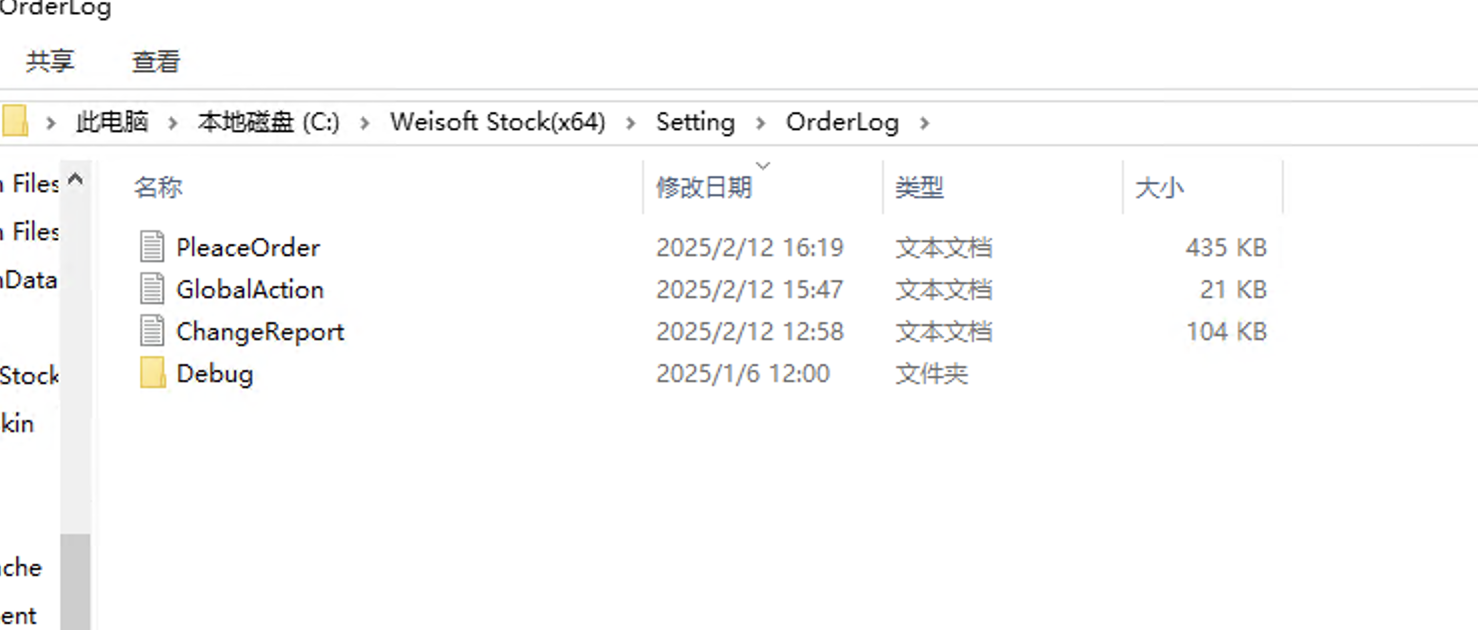Expand chevron after OrderLog in breadcrumb
Screen dimensions: 1478x630
[x=924, y=123]
